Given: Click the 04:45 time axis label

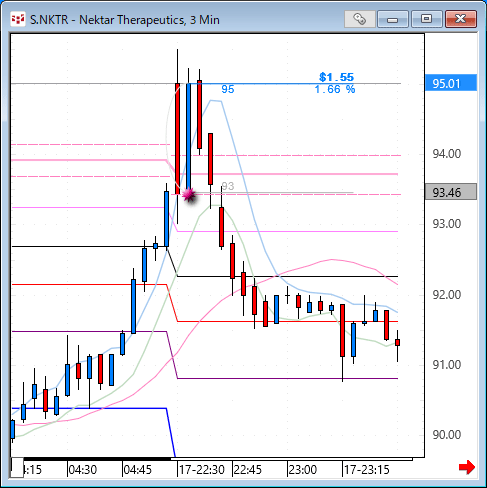Looking at the screenshot, I should pyautogui.click(x=137, y=470).
